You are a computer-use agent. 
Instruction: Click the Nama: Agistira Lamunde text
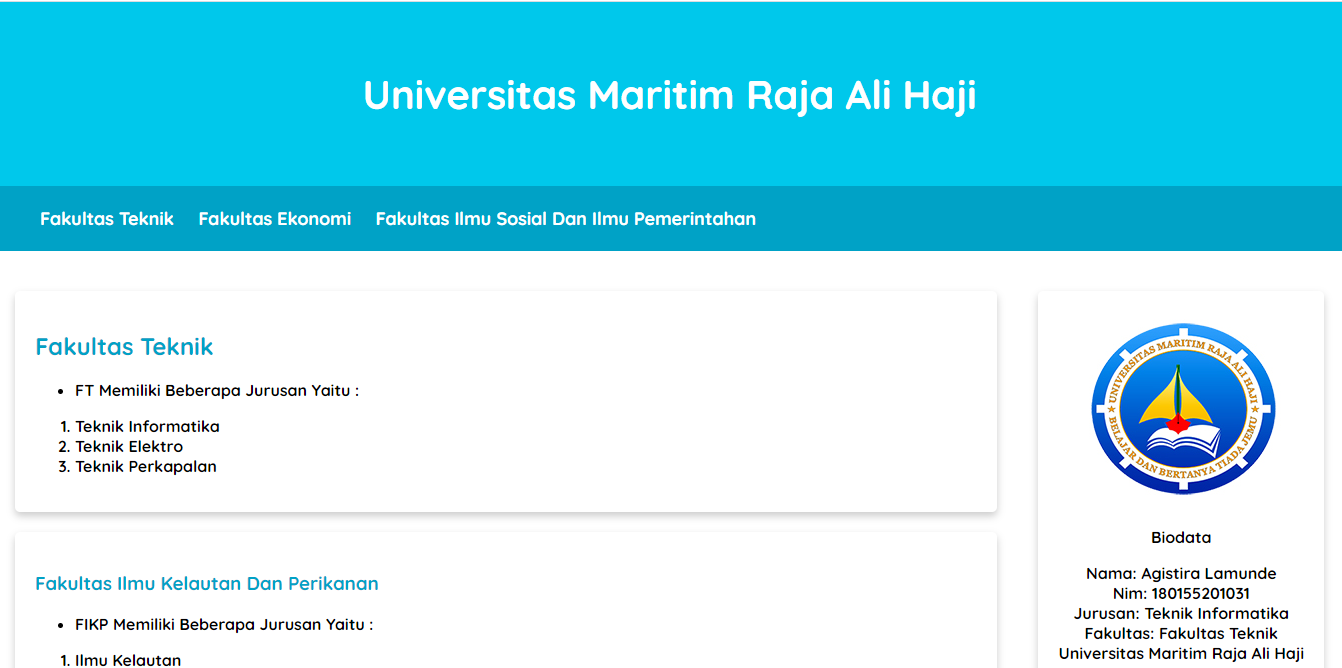(x=1181, y=573)
